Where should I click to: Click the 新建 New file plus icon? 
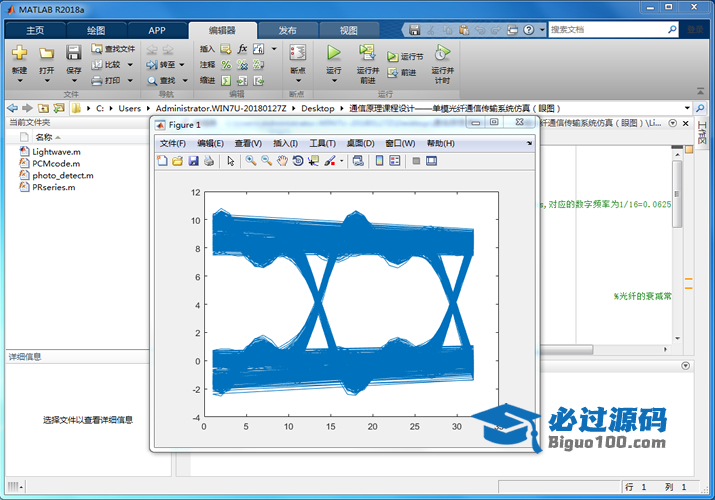pos(19,53)
